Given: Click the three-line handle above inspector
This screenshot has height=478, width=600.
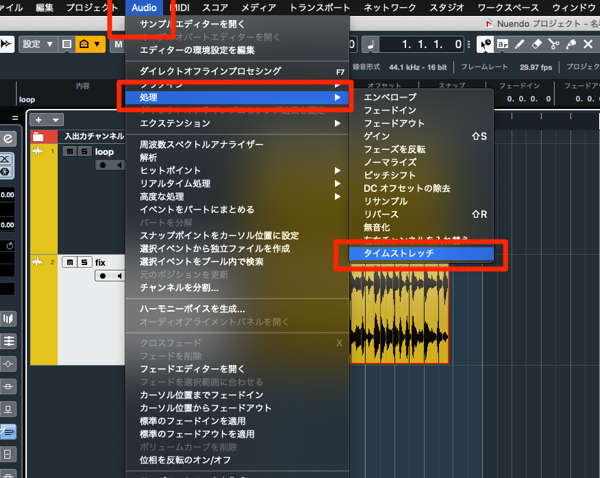Looking at the screenshot, I should tap(15, 118).
